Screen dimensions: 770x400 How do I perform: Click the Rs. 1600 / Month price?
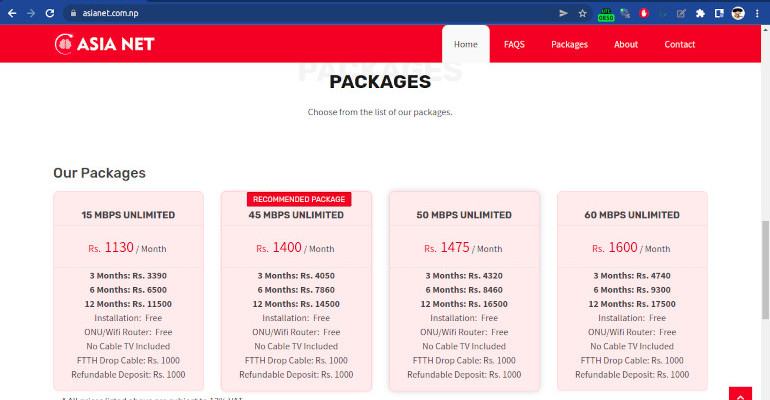pyautogui.click(x=631, y=247)
